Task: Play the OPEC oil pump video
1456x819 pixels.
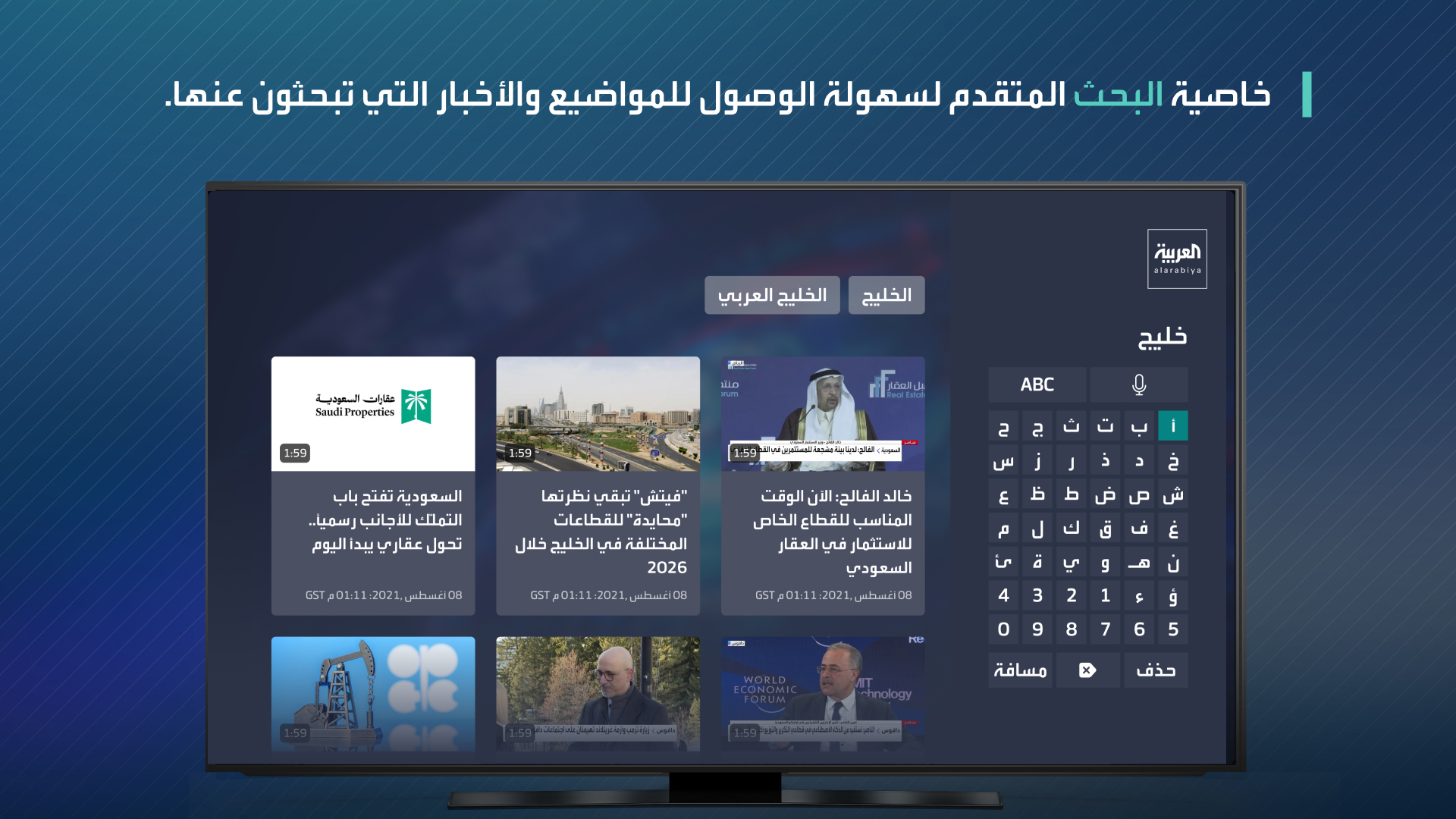Action: point(373,694)
